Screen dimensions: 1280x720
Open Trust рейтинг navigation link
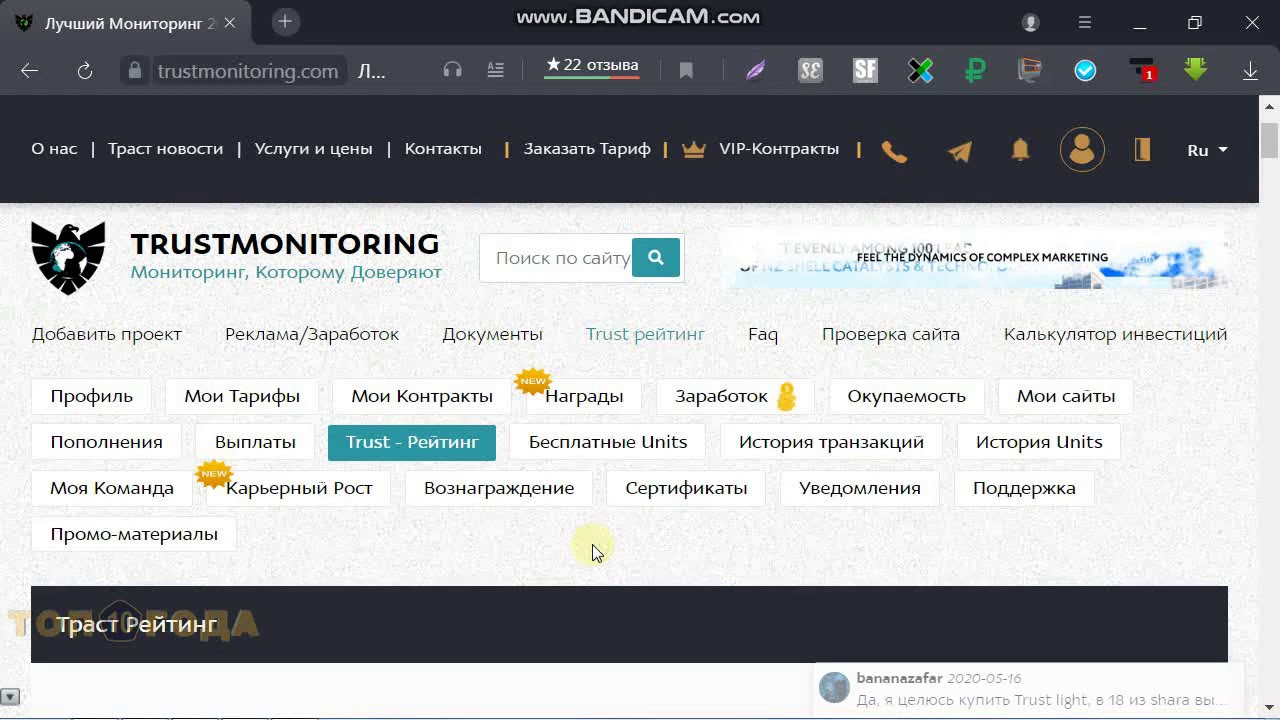pyautogui.click(x=645, y=334)
